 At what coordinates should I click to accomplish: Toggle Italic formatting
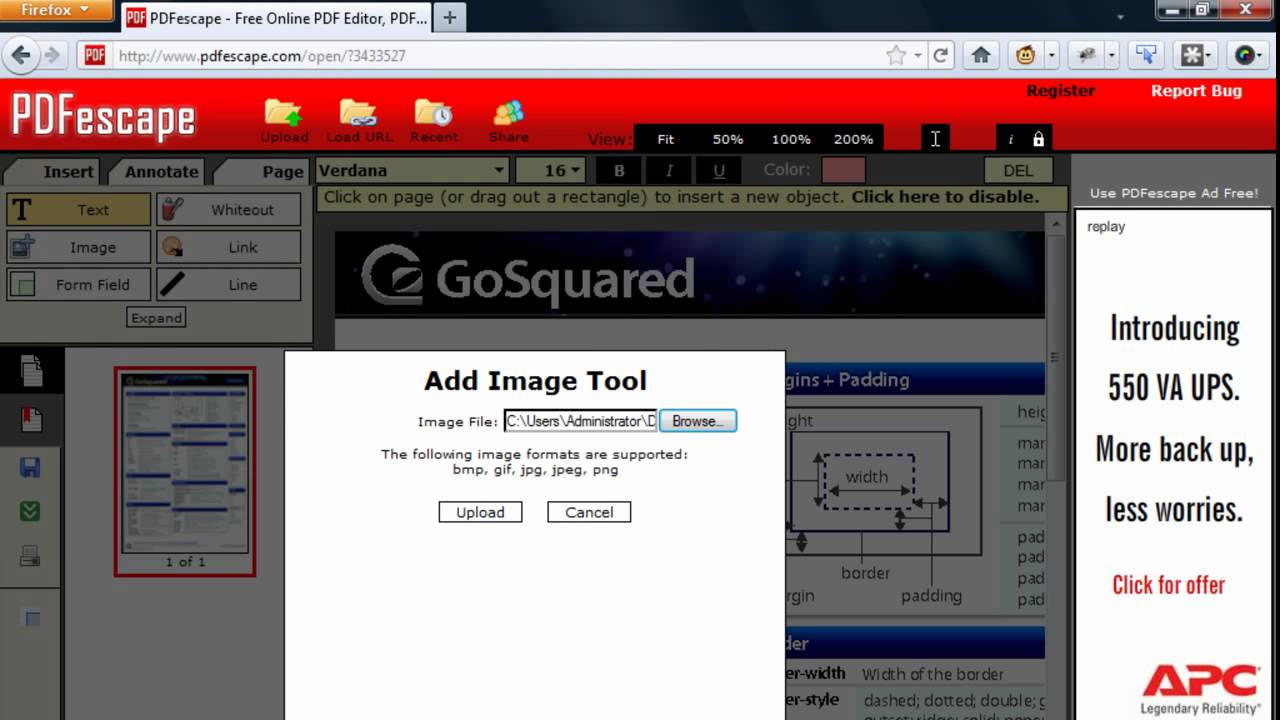669,170
